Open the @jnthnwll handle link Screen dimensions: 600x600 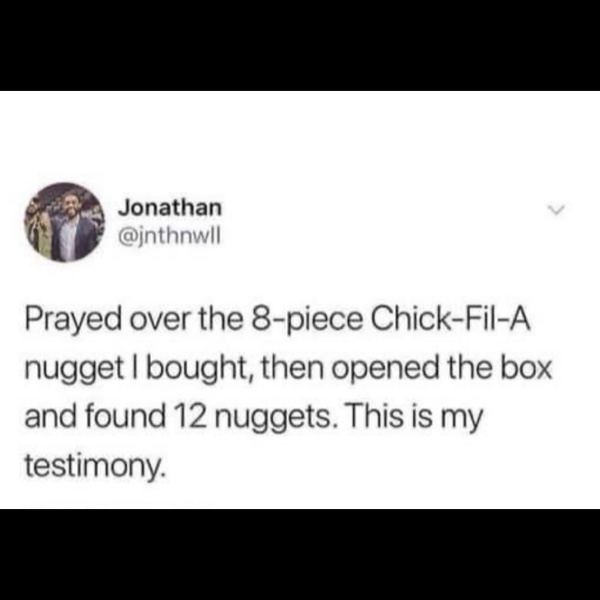coord(170,238)
